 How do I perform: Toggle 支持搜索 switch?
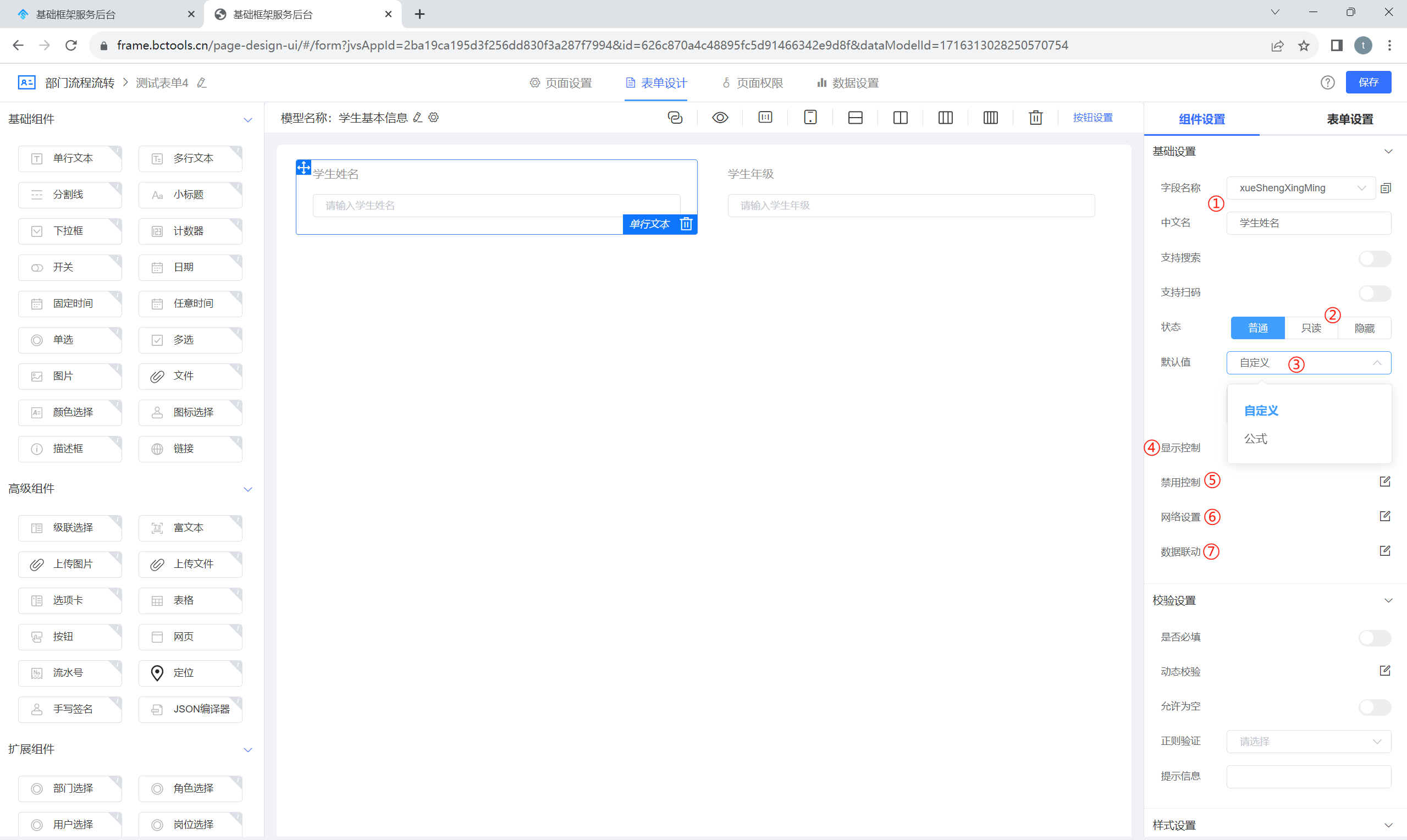click(x=1374, y=258)
